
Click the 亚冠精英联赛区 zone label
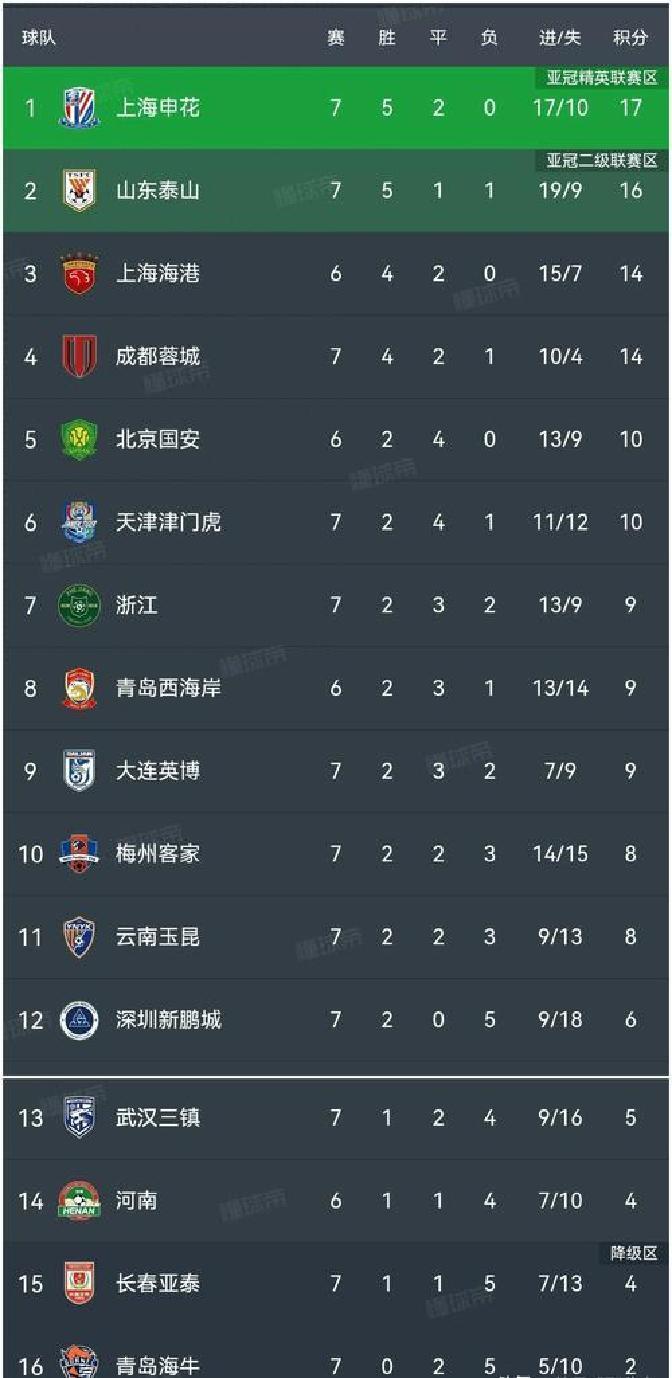click(602, 78)
